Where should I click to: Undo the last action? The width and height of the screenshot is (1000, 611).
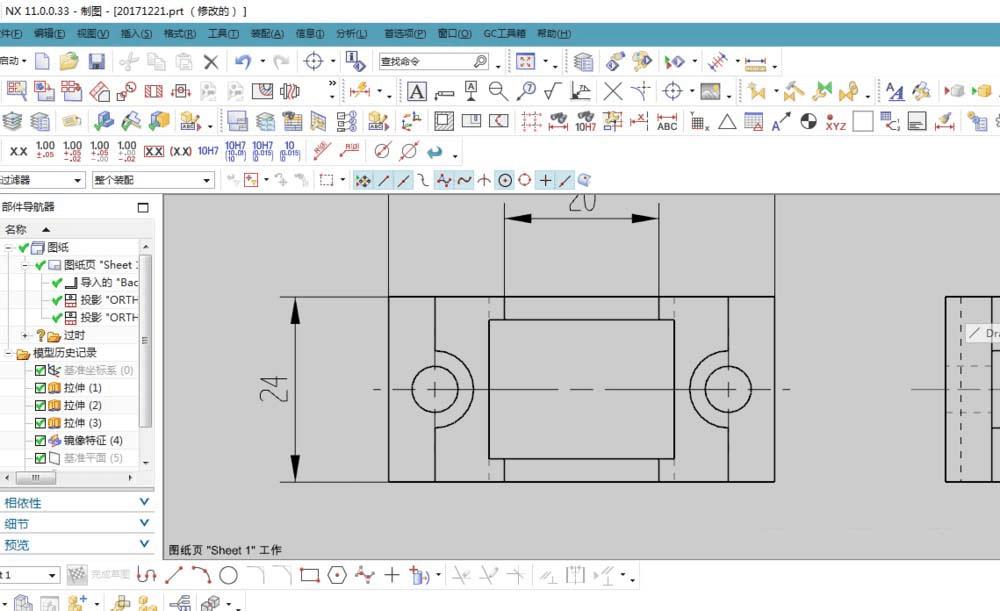[242, 61]
